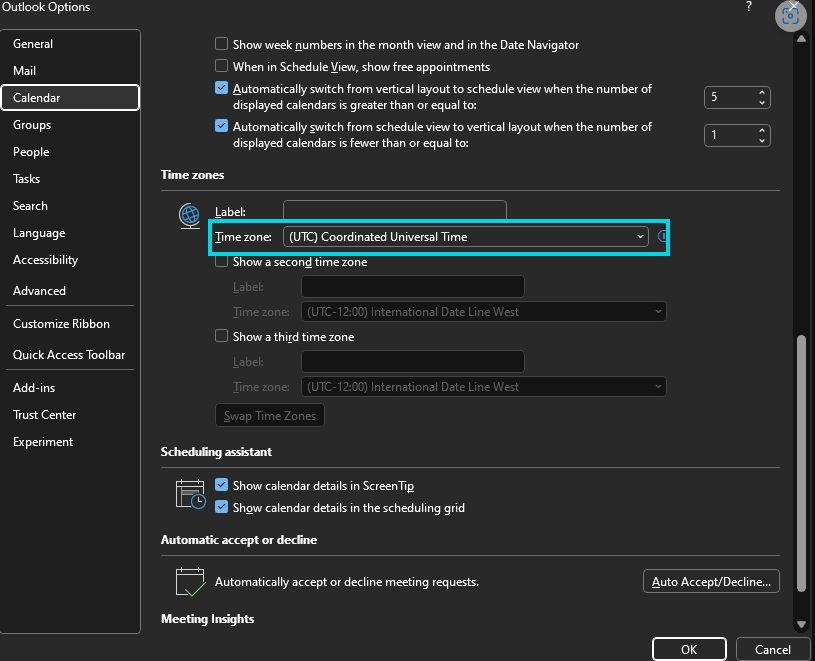
Task: Open the primary Time zone dropdown (UTC)
Action: [466, 237]
